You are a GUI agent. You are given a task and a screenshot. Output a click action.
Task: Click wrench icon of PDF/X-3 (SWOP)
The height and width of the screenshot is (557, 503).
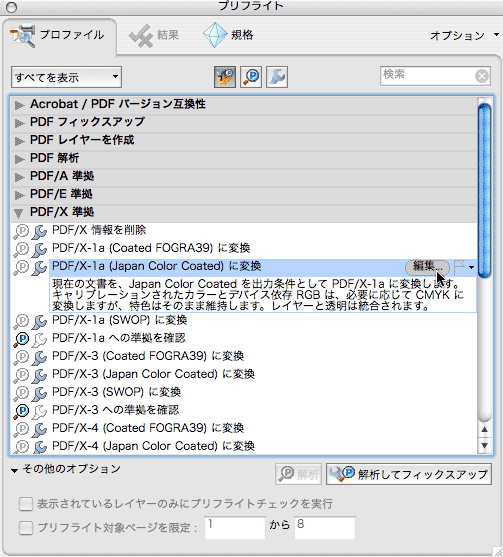pyautogui.click(x=39, y=394)
